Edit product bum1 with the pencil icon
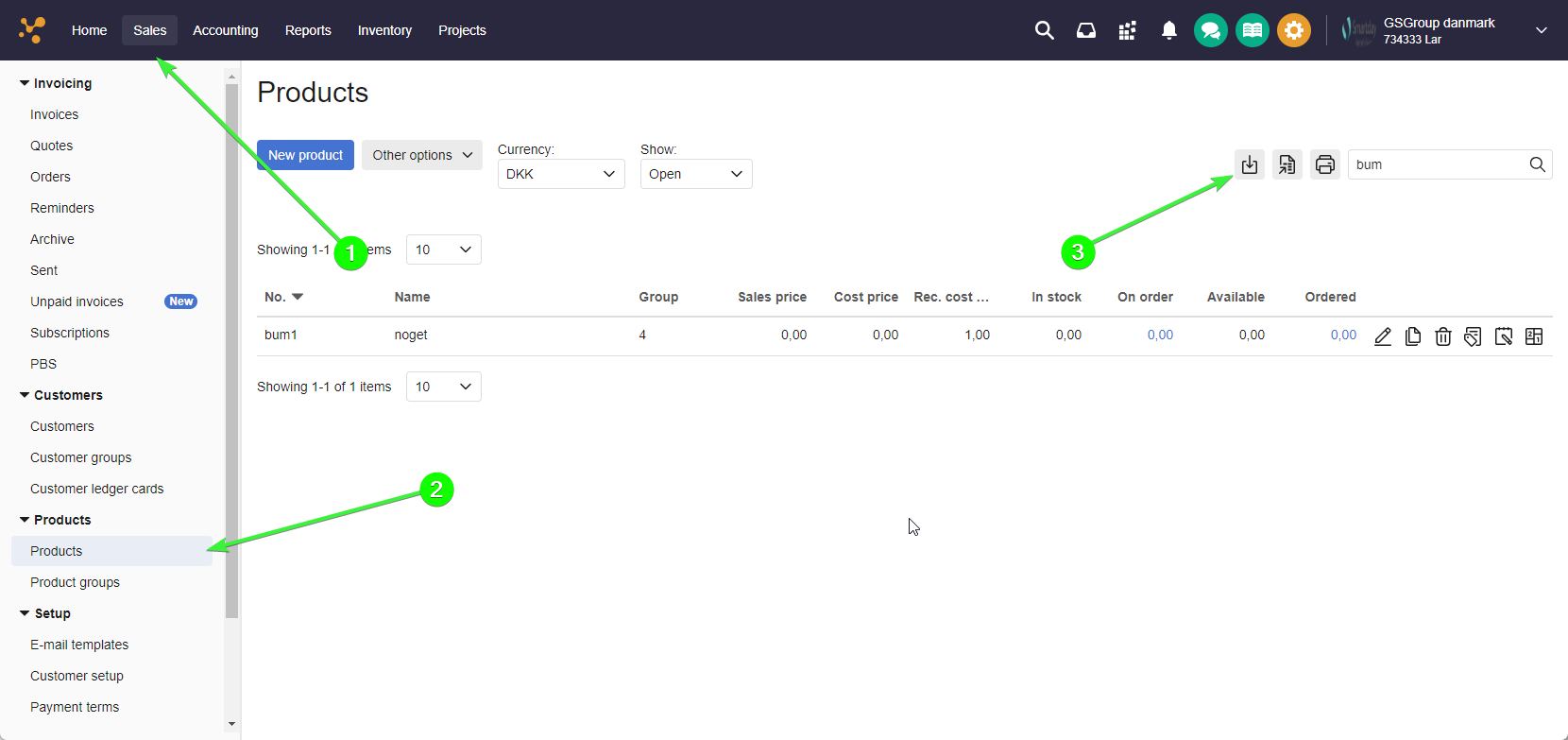The height and width of the screenshot is (740, 1568). (x=1383, y=336)
